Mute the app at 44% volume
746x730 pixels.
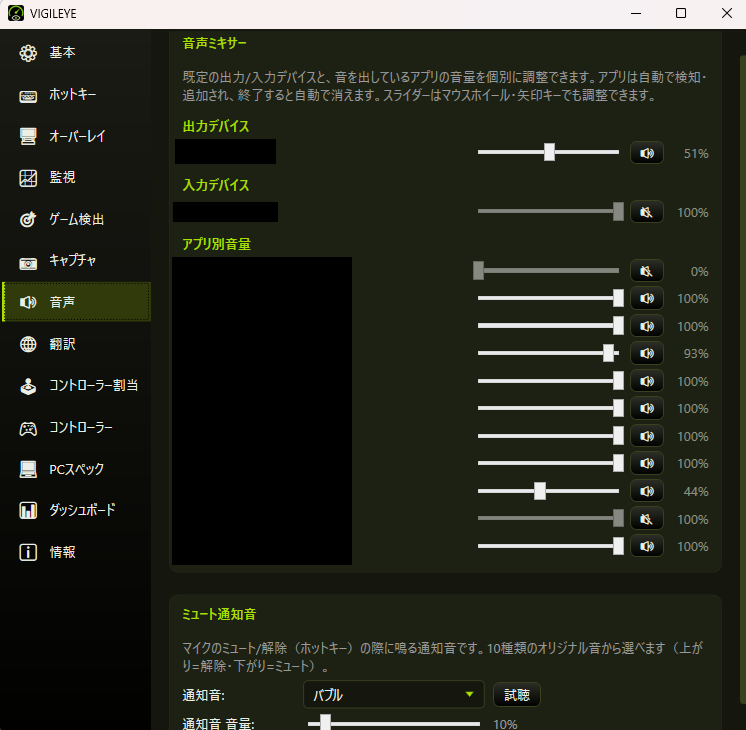647,491
